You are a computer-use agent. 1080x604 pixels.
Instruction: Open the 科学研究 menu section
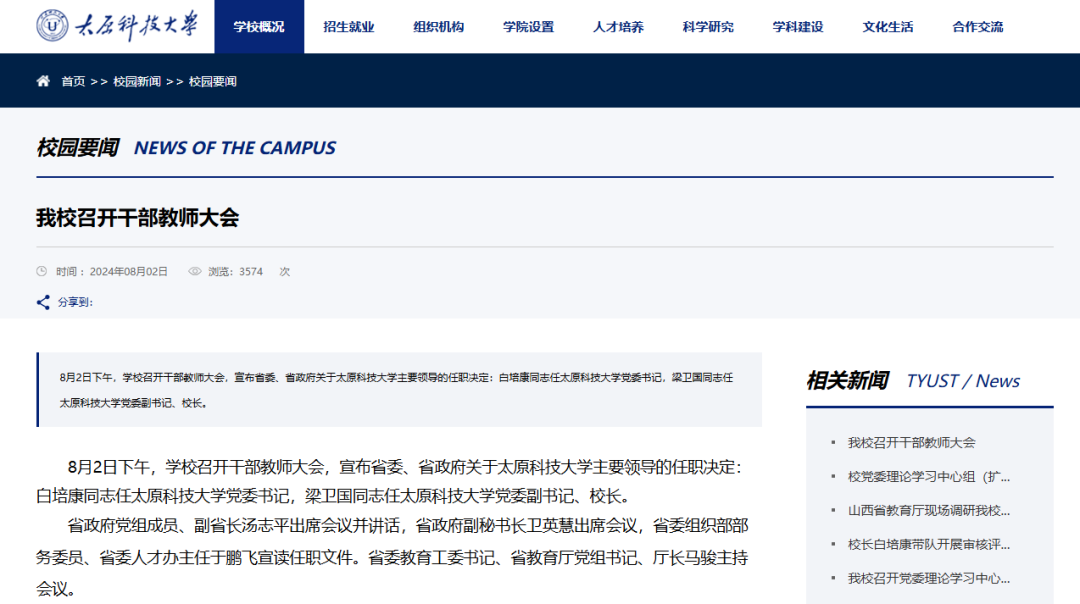point(707,26)
